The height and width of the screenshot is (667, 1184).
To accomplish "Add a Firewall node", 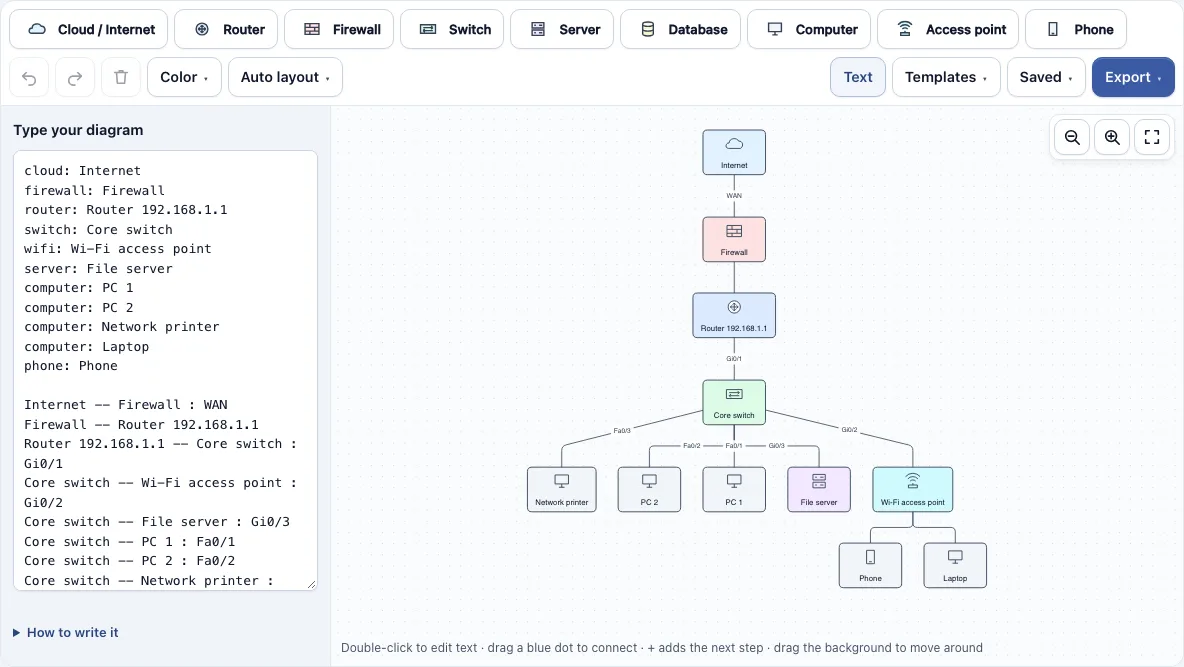I will 339,29.
